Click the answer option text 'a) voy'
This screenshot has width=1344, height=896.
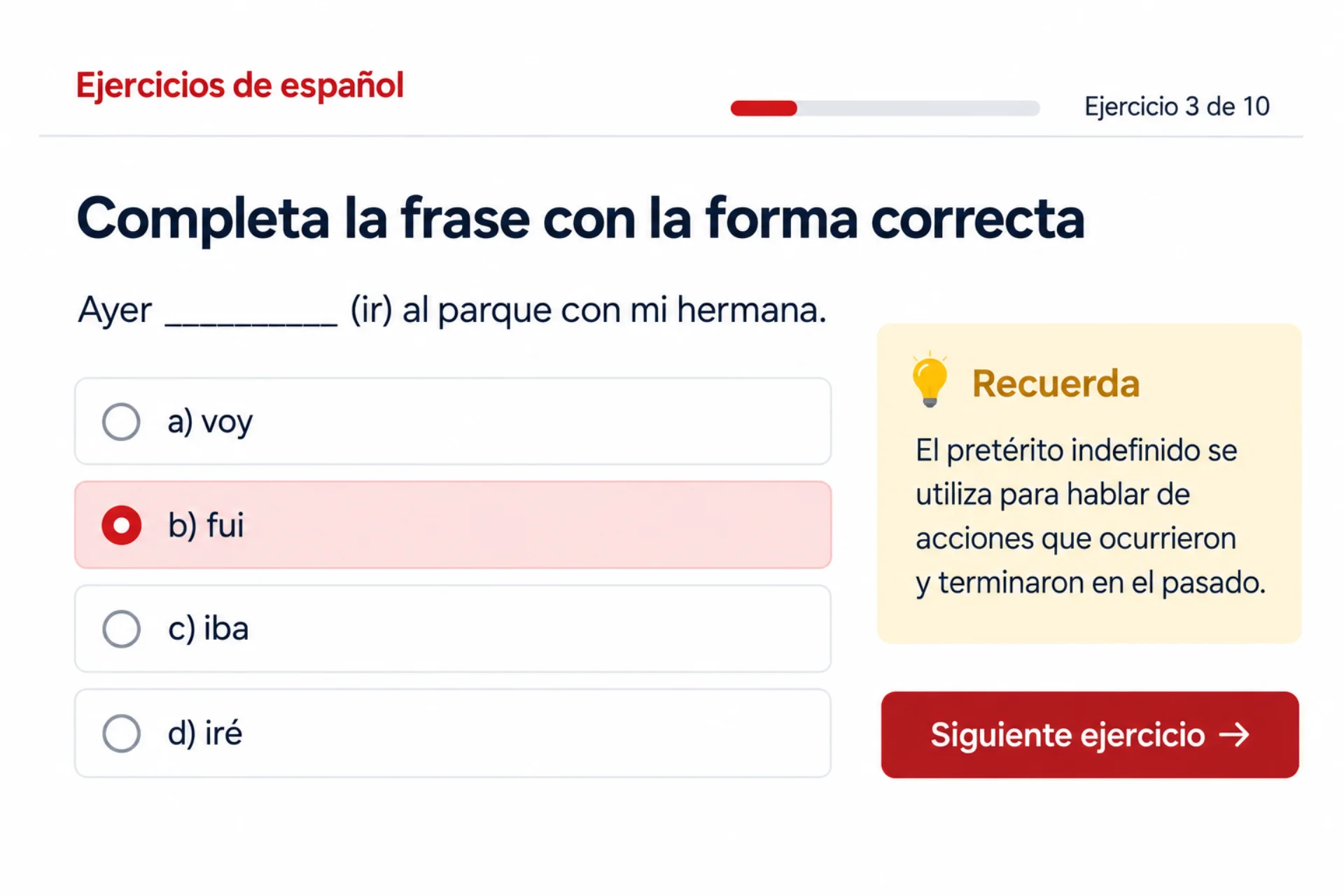tap(210, 421)
